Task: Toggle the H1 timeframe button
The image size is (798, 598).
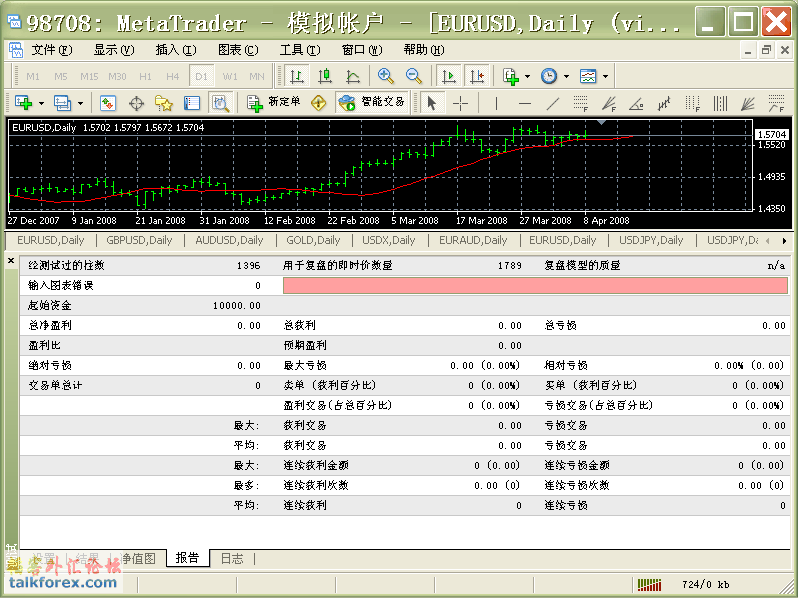Action: (146, 76)
